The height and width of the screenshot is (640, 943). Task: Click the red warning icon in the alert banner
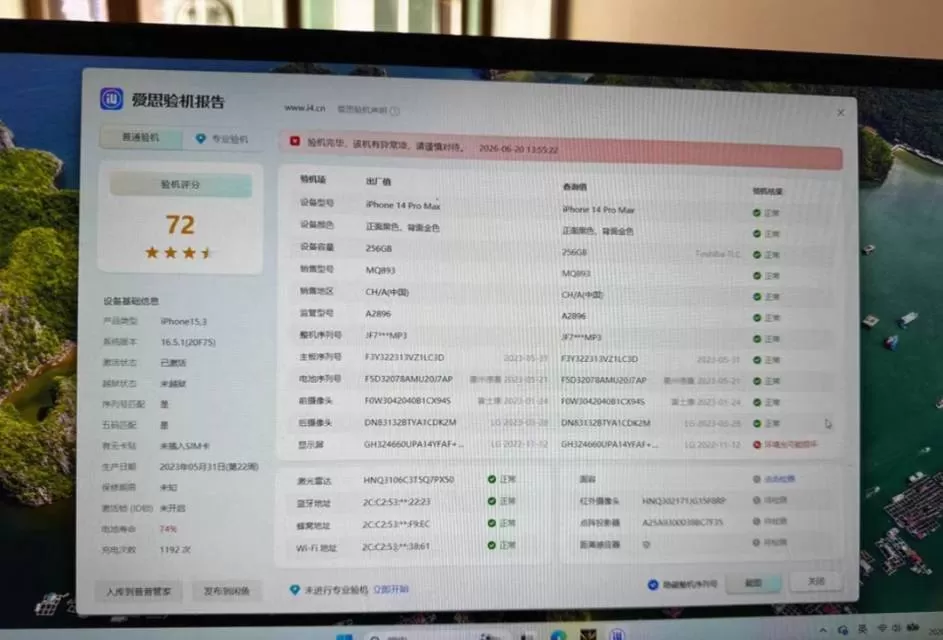point(295,141)
